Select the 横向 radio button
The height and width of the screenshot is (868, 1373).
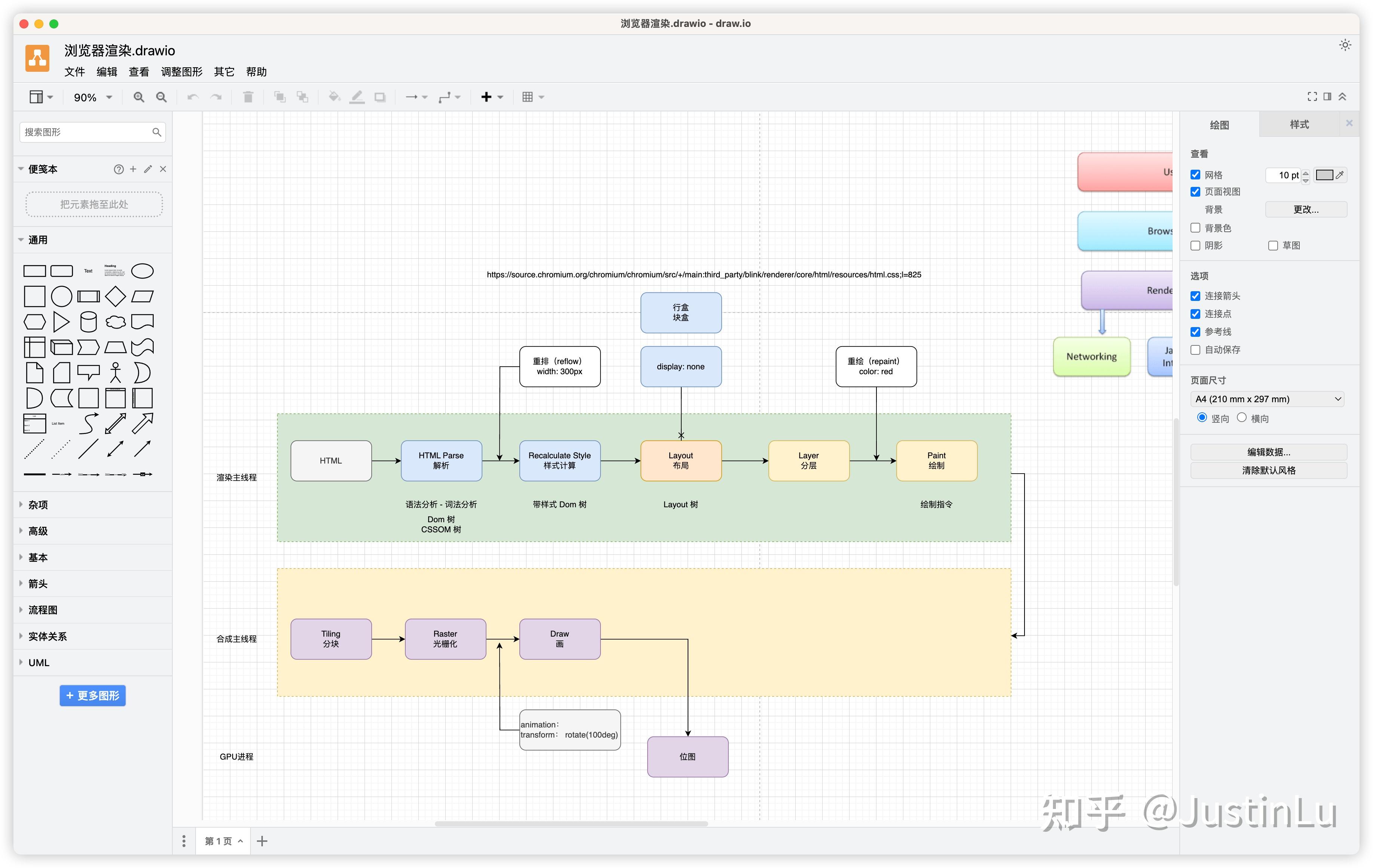click(x=1241, y=417)
